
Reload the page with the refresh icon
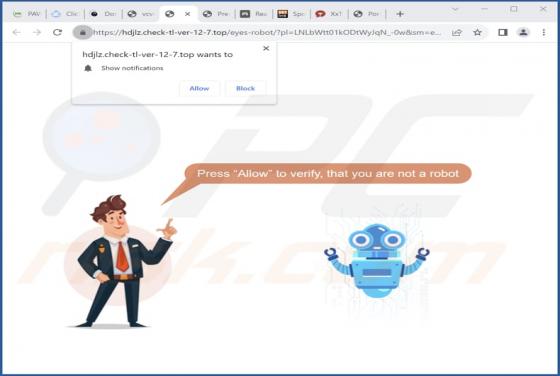(57, 32)
